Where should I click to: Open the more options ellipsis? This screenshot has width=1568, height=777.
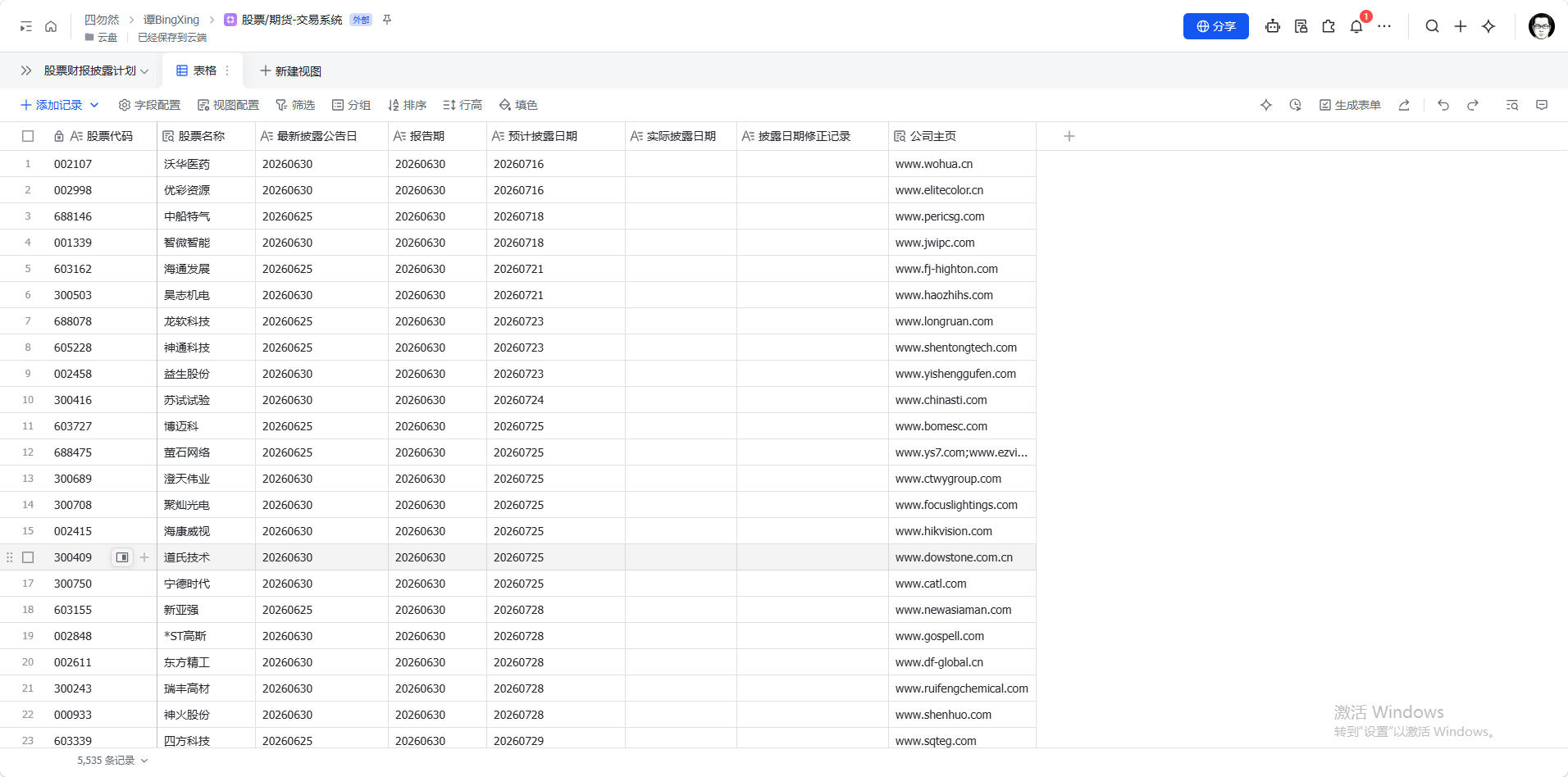pos(1384,26)
